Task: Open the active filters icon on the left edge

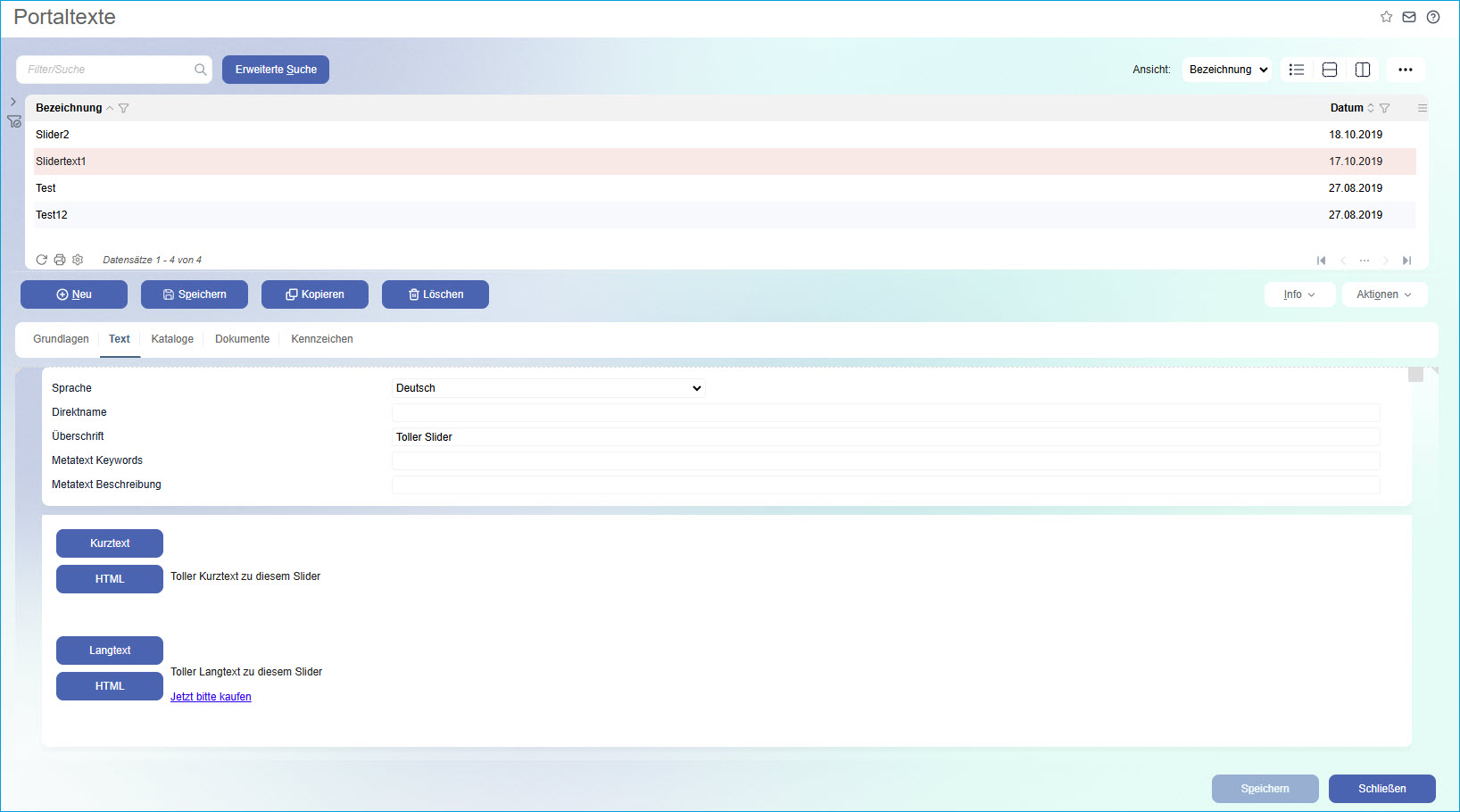Action: (x=14, y=121)
